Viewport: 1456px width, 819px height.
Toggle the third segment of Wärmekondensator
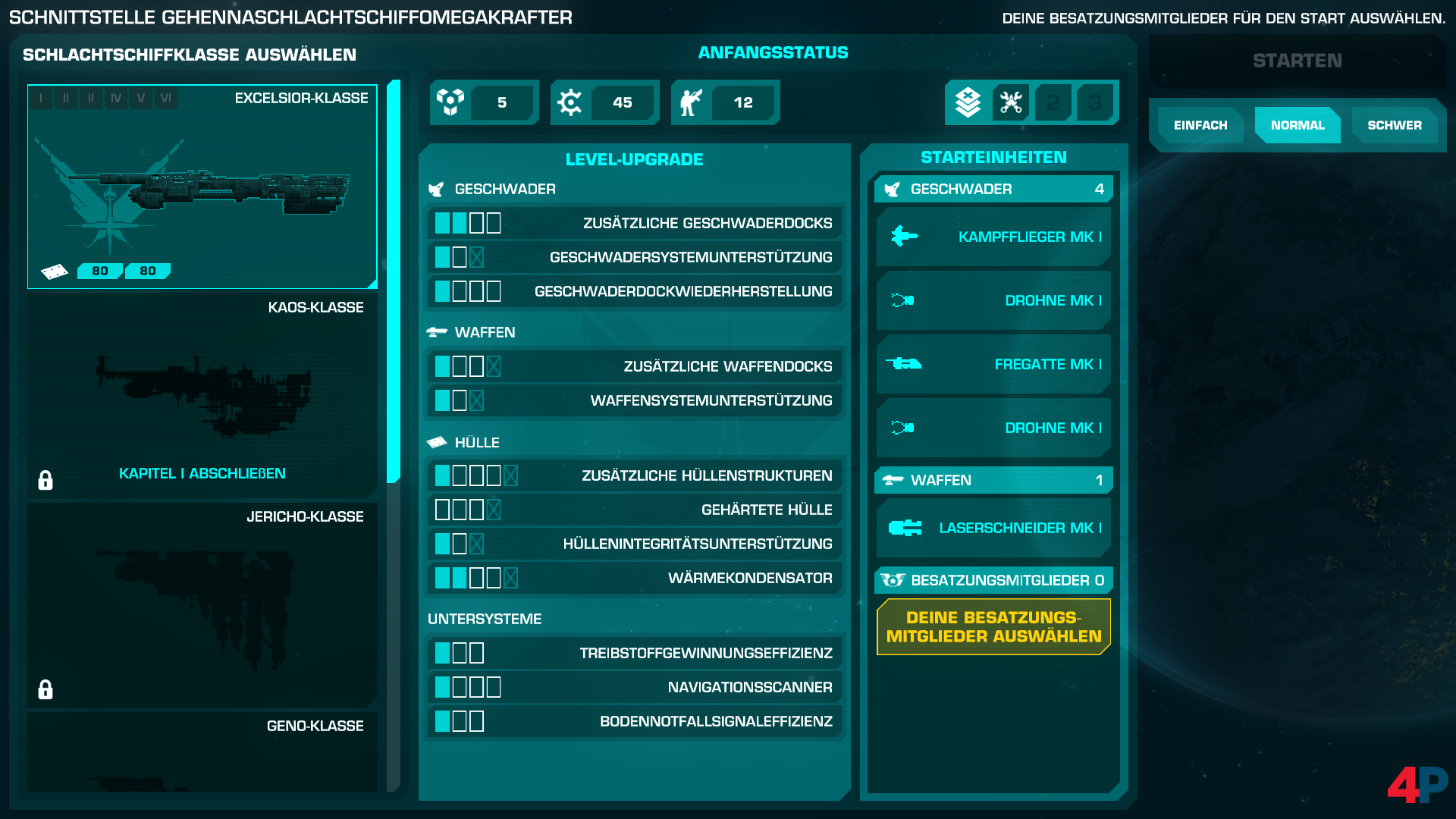477,577
